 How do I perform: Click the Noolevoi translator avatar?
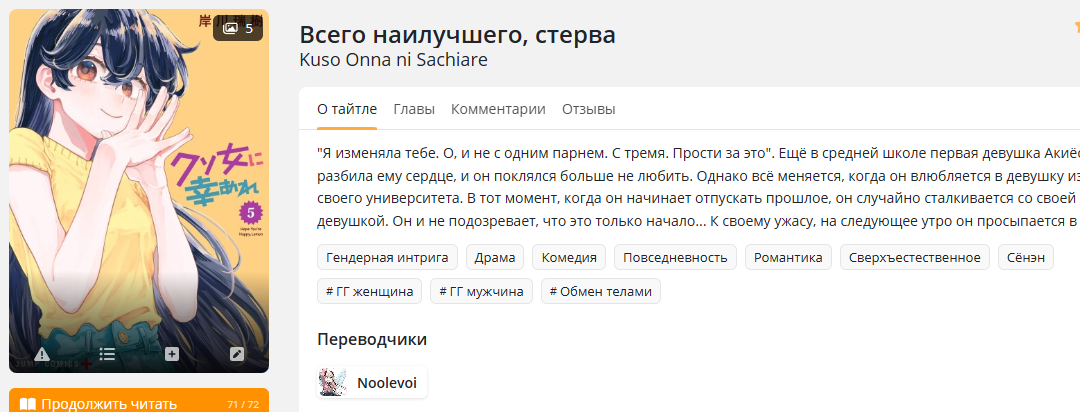coord(332,382)
